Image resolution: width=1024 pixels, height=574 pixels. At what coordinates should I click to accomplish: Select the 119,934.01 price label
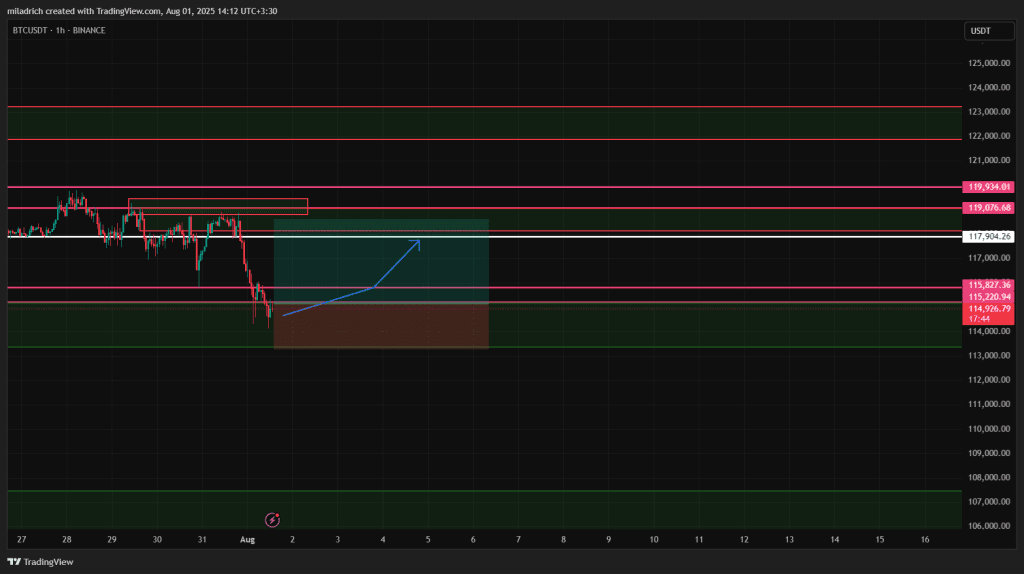tap(991, 187)
